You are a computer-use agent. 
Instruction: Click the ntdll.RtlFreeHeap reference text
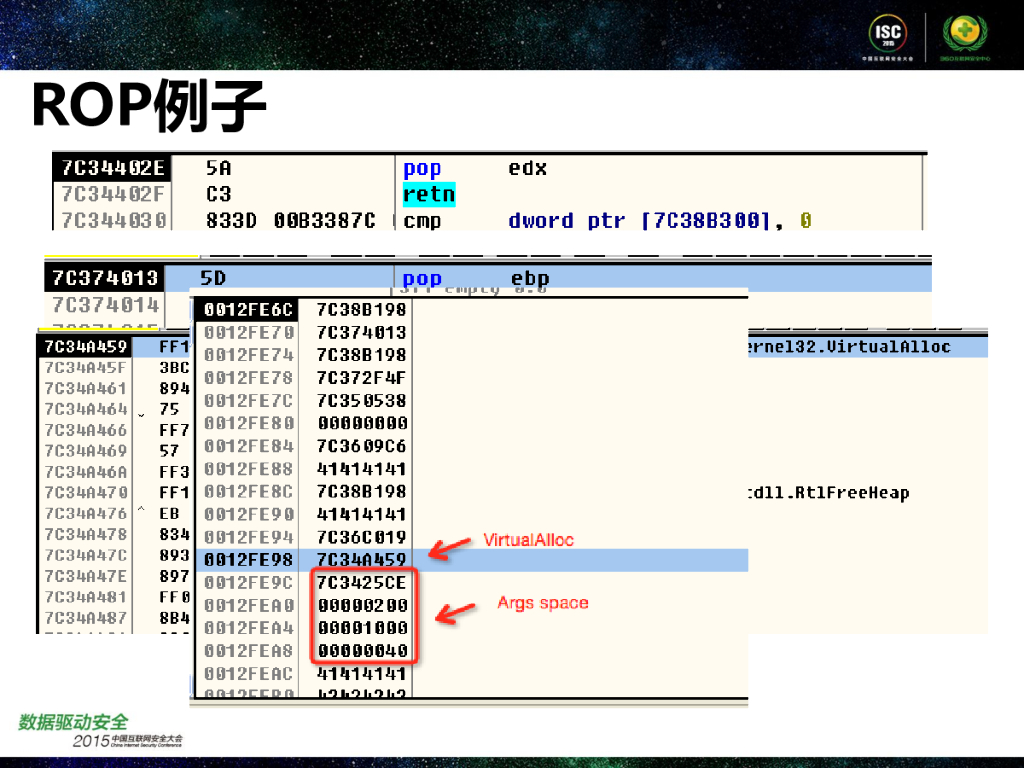(828, 493)
